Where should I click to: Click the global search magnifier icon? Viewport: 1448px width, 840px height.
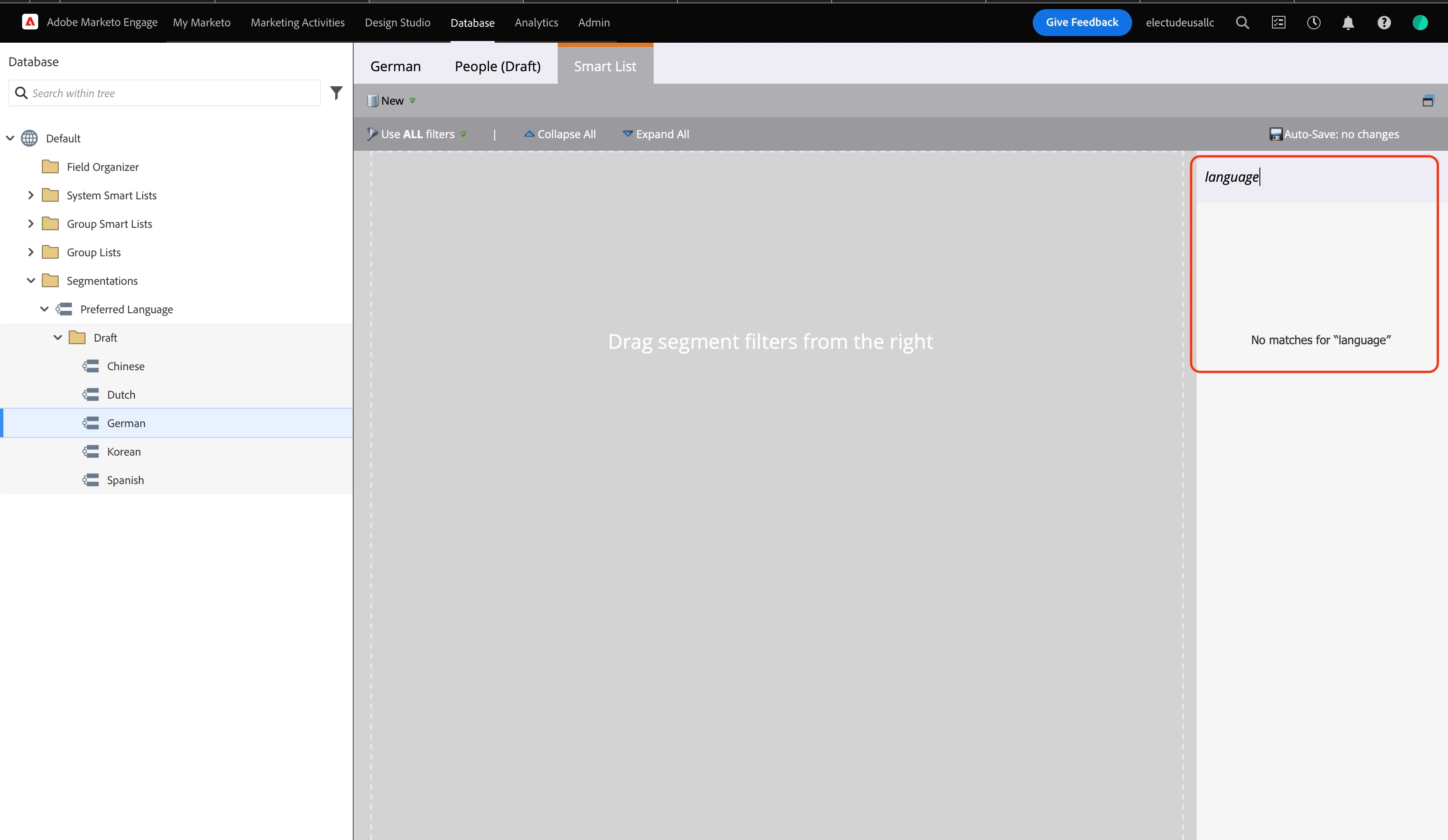click(x=1242, y=22)
